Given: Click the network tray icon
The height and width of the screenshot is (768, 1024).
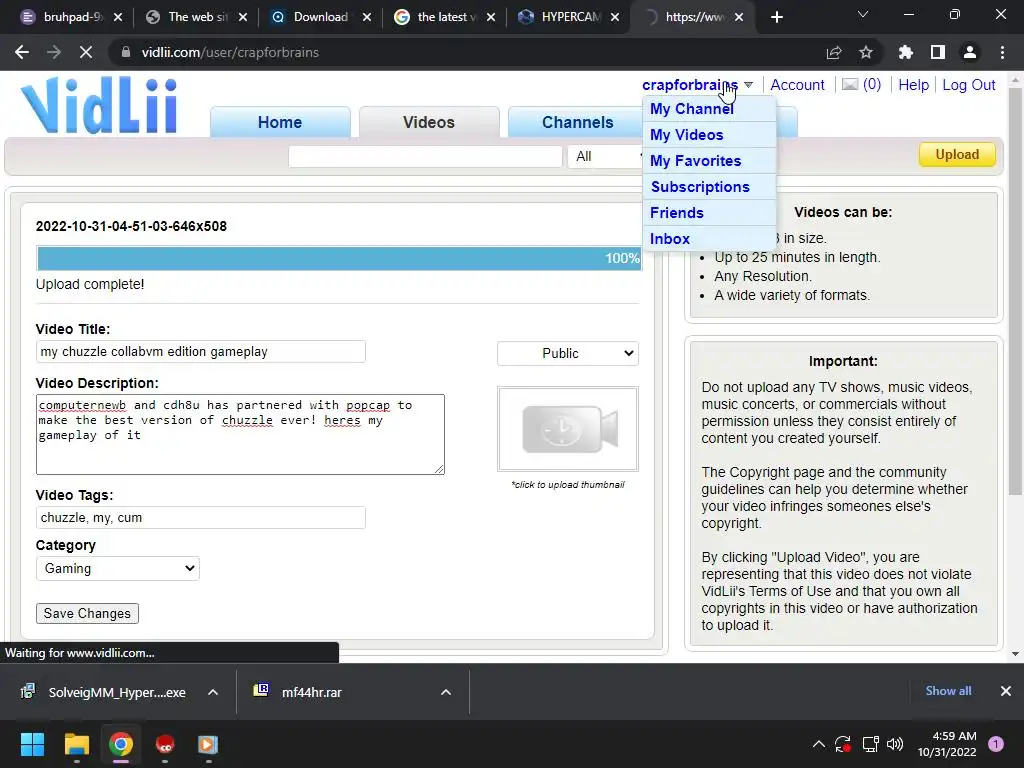Looking at the screenshot, I should (871, 744).
